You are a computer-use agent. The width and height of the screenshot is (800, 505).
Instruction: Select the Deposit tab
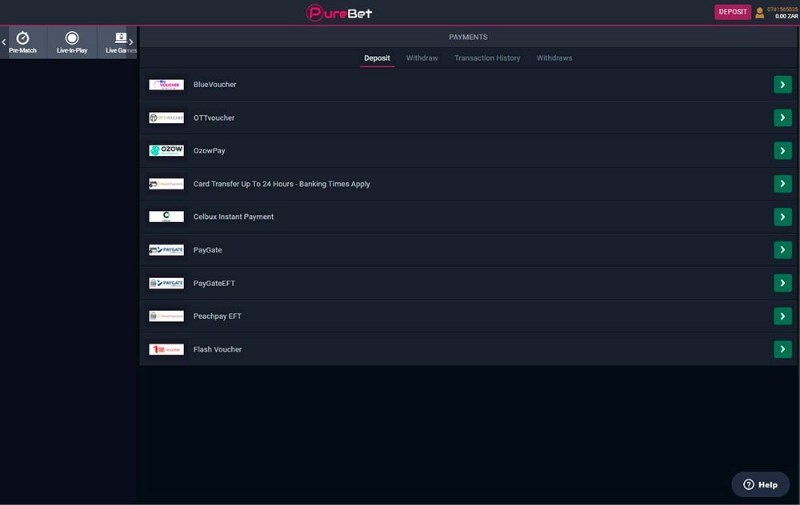click(x=377, y=58)
